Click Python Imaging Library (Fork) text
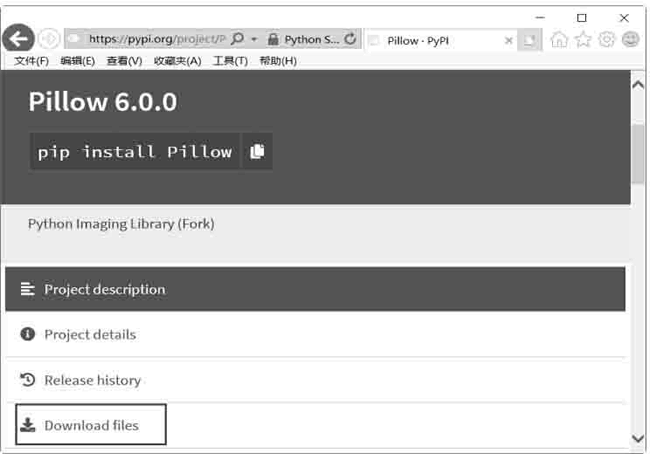The height and width of the screenshot is (454, 650). click(x=121, y=224)
